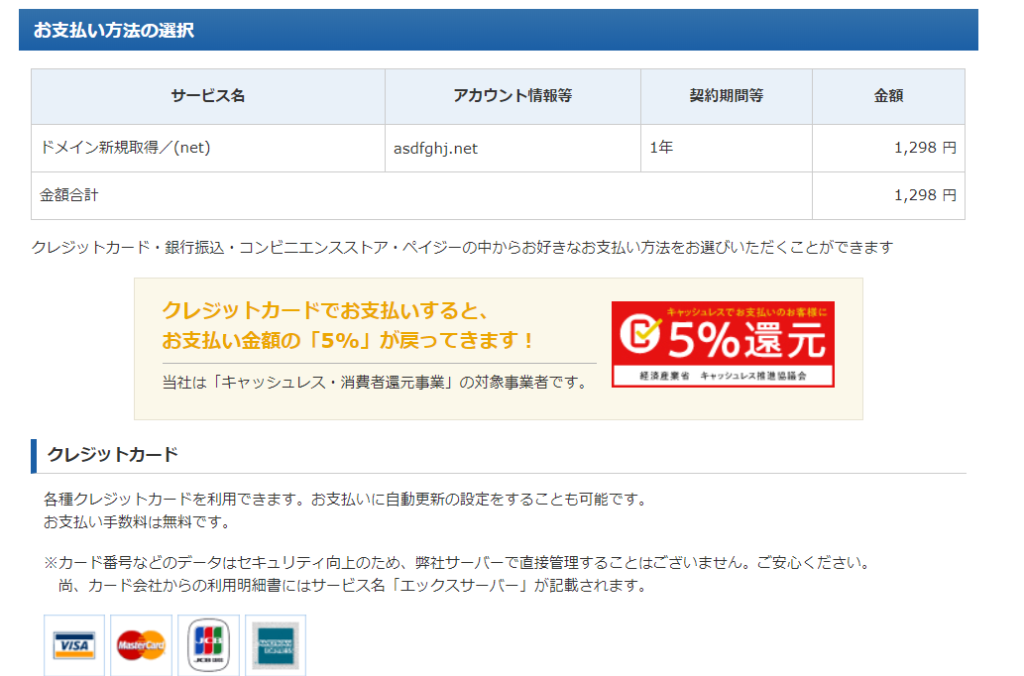Click the JCB card logo

tap(208, 645)
